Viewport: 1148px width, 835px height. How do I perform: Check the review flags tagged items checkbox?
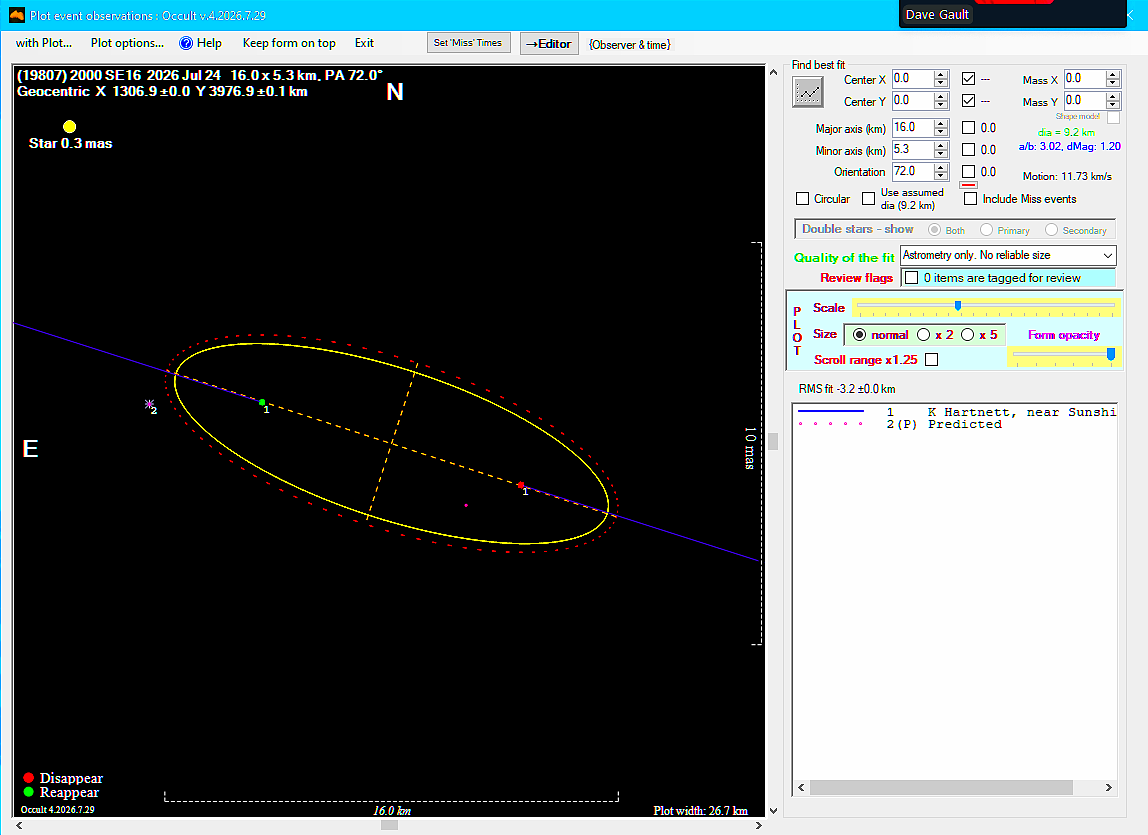tap(912, 278)
